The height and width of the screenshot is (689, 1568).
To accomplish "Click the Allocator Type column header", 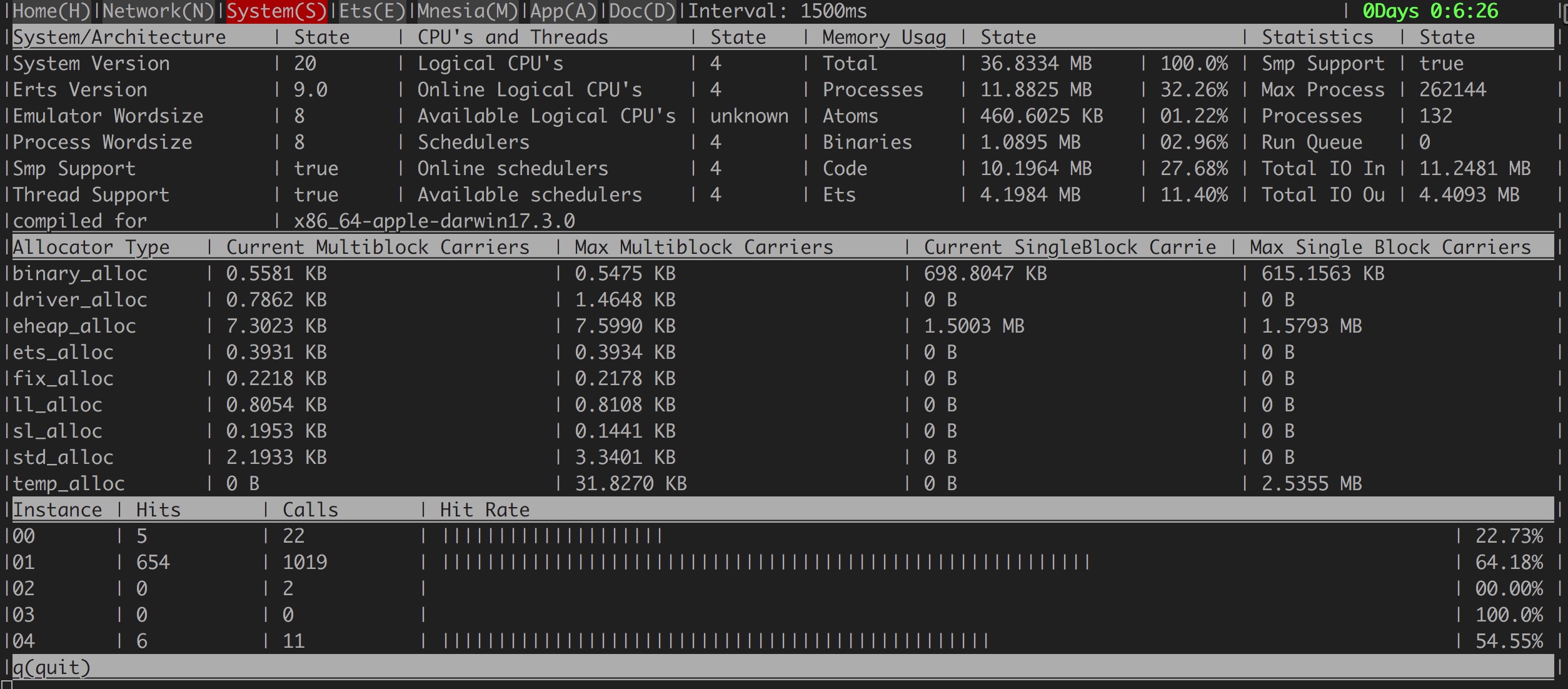I will pyautogui.click(x=91, y=248).
